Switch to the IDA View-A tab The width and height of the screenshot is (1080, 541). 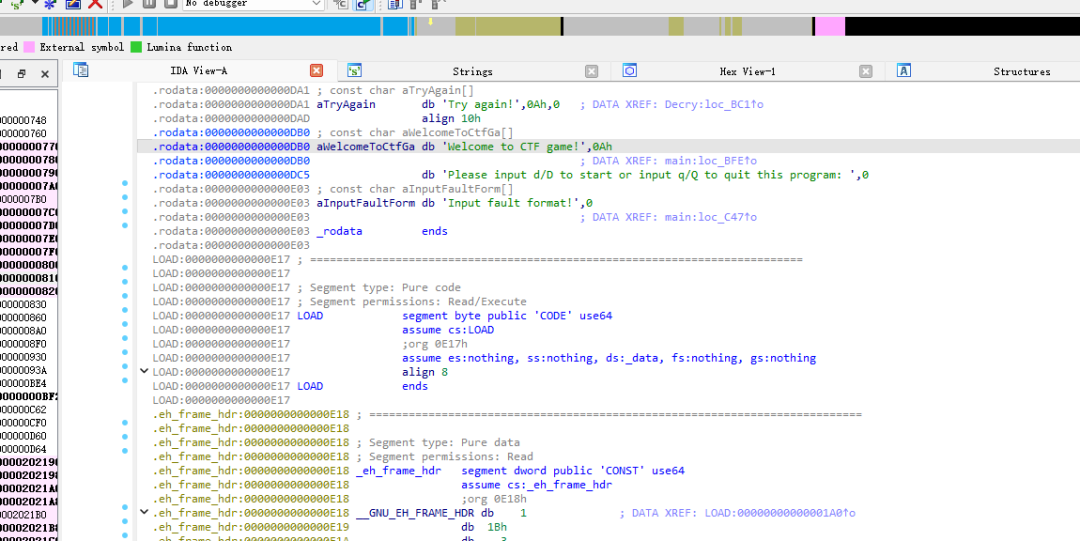(199, 71)
